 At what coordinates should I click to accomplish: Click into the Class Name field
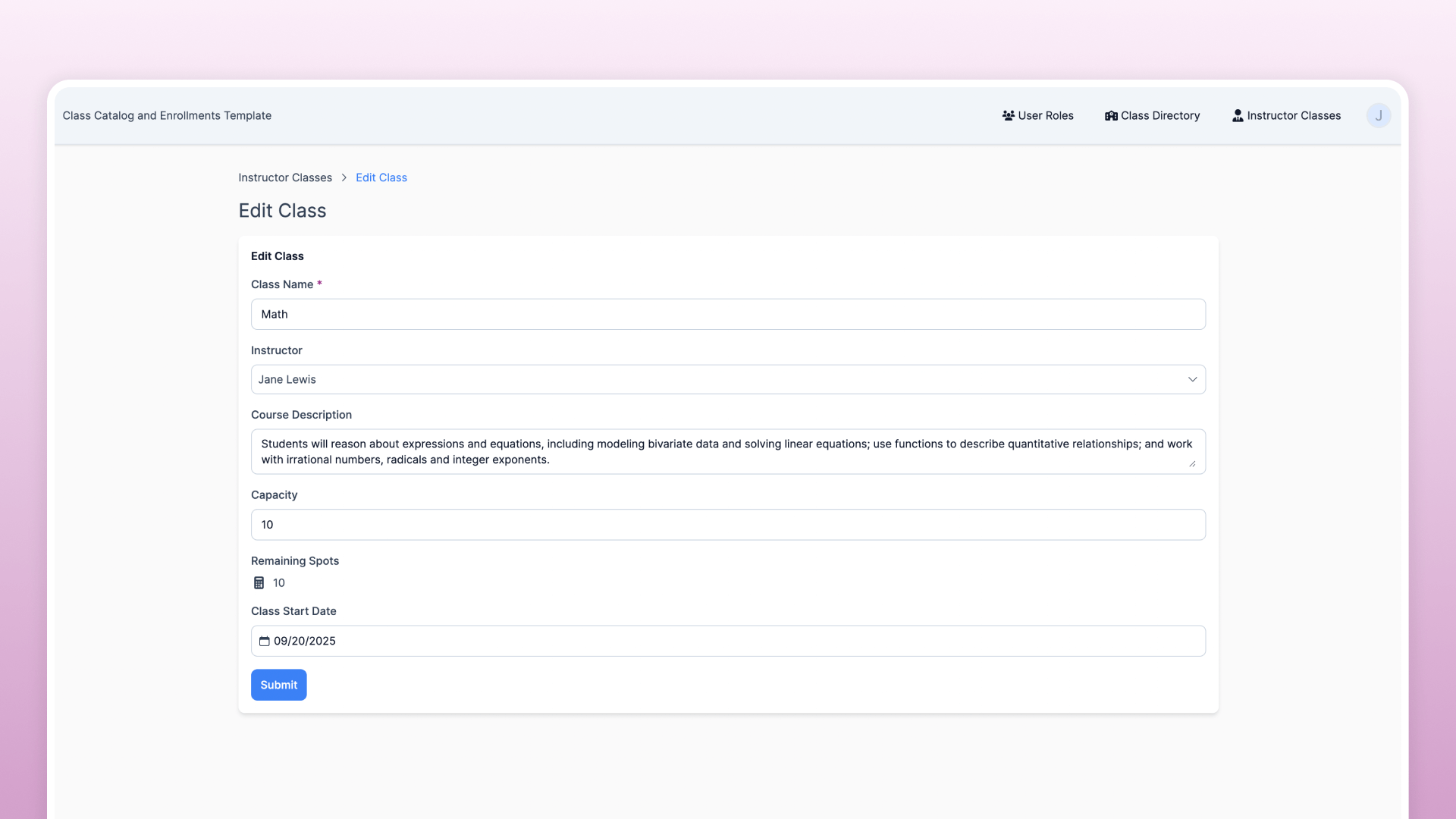[728, 314]
